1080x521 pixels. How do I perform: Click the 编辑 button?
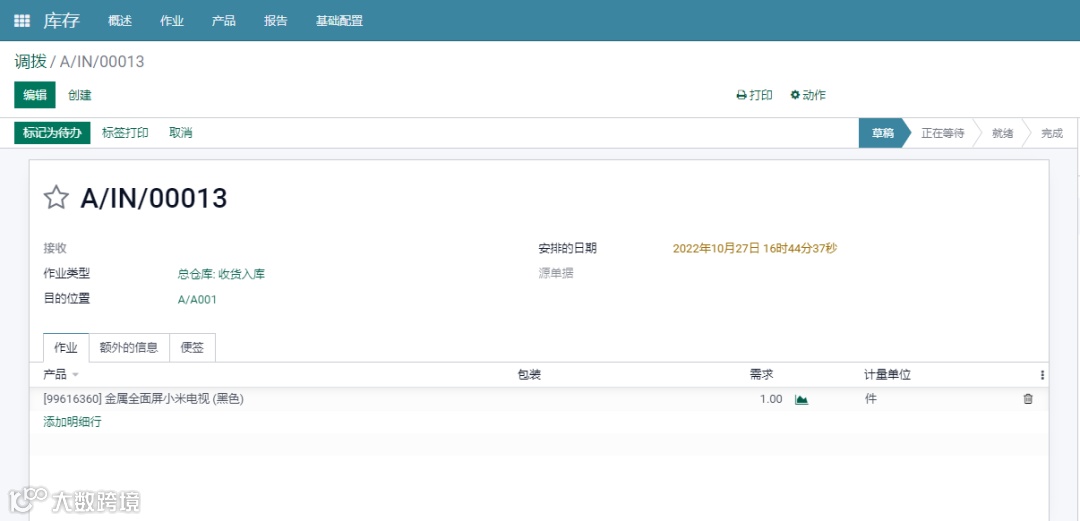click(35, 95)
